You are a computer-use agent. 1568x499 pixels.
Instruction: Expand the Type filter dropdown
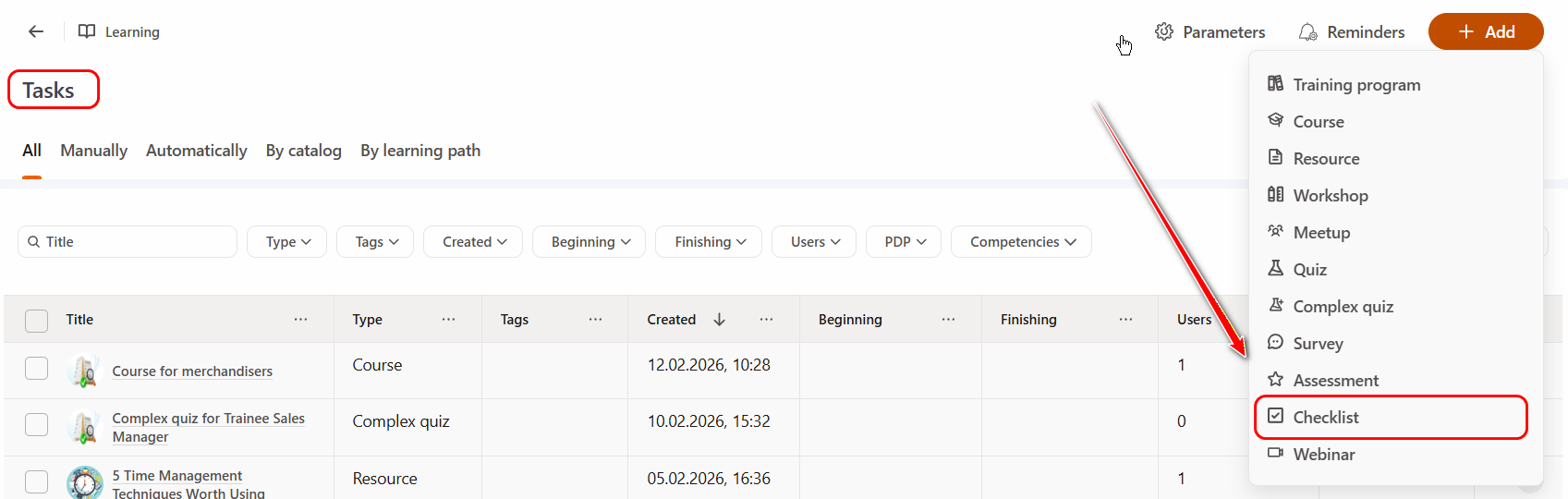(x=287, y=242)
